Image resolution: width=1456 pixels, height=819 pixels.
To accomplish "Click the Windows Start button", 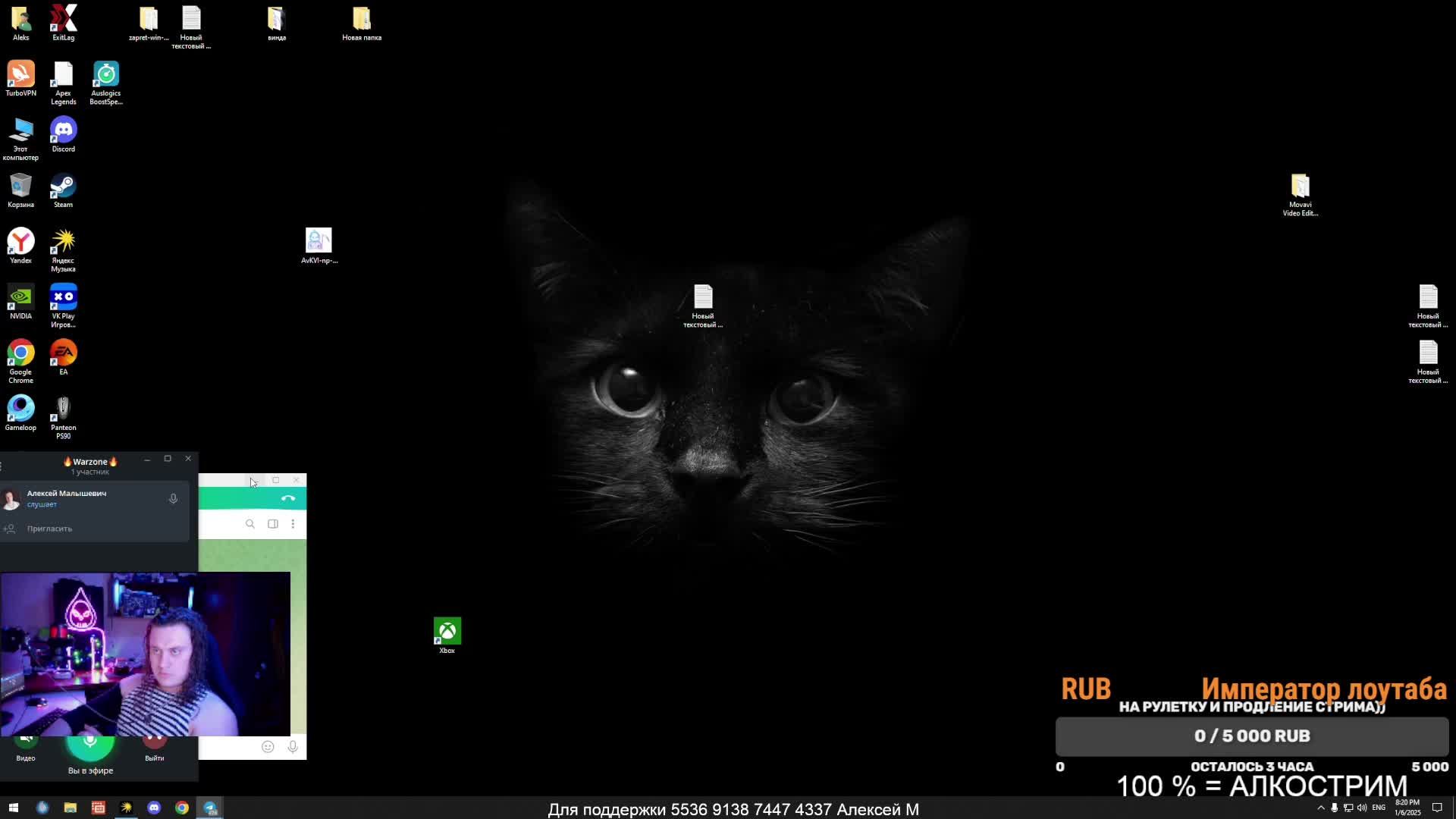I will pyautogui.click(x=13, y=808).
